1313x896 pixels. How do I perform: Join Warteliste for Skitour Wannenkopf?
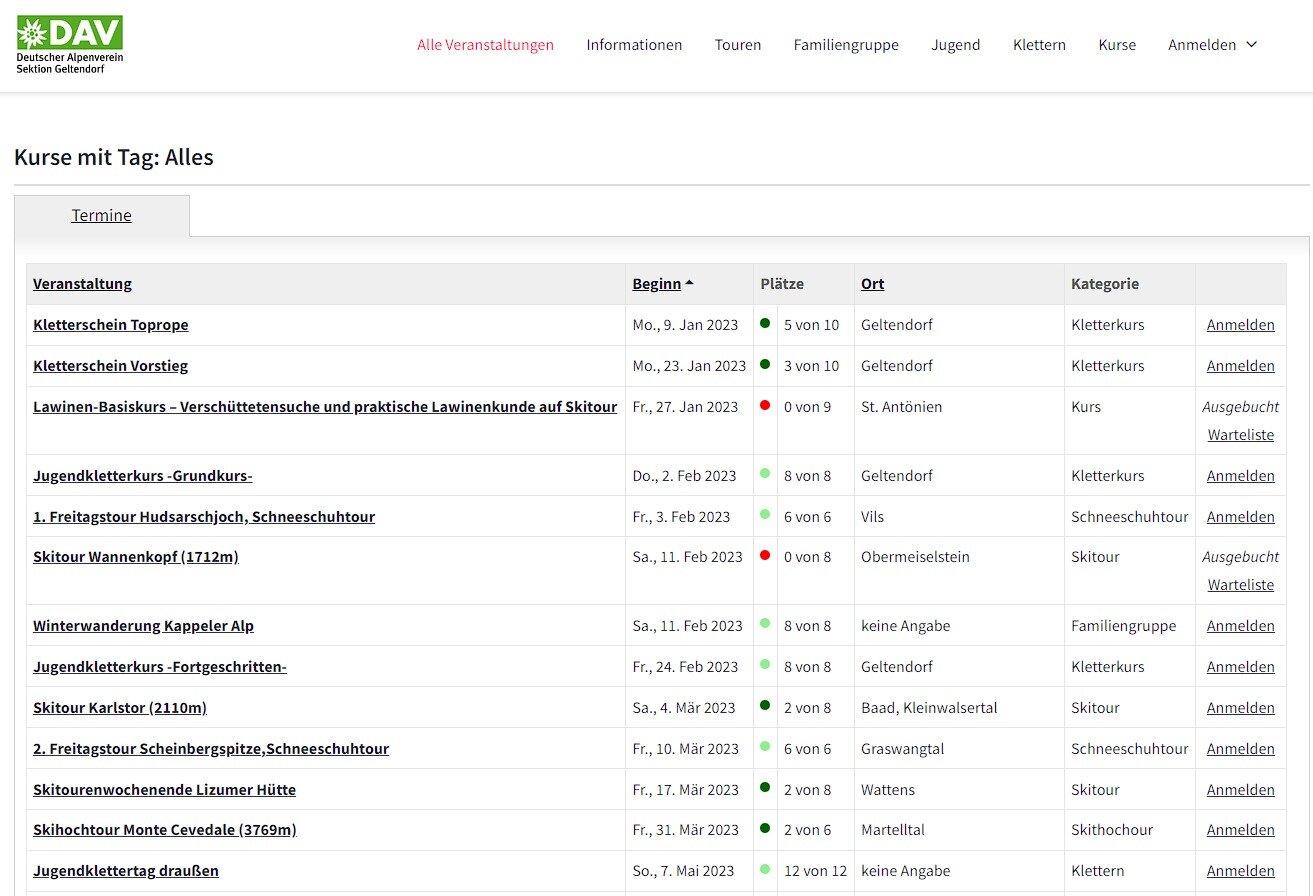pyautogui.click(x=1241, y=585)
